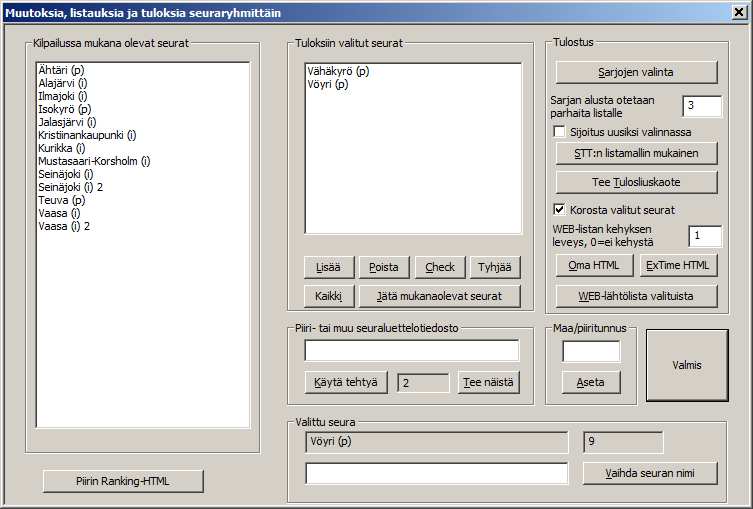Clear the selection with Tyhjää

[495, 267]
